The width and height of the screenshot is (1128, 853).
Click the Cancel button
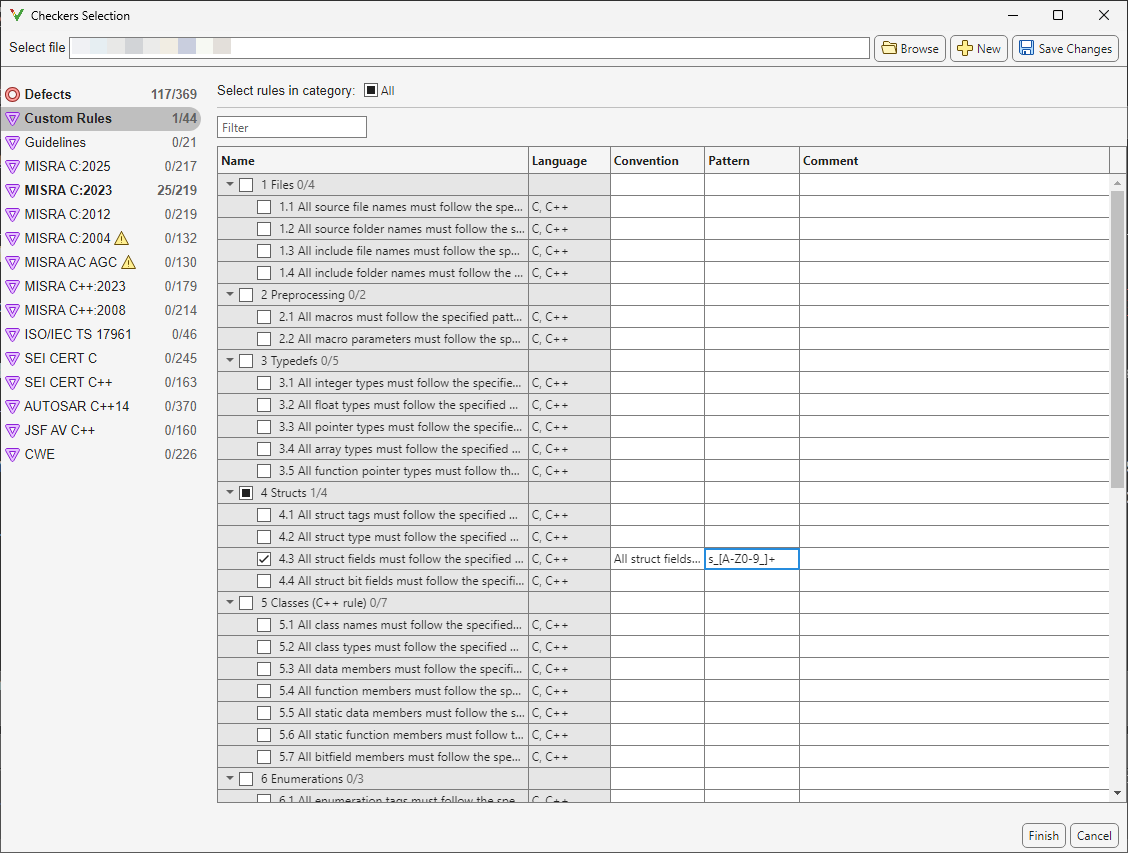coord(1094,835)
